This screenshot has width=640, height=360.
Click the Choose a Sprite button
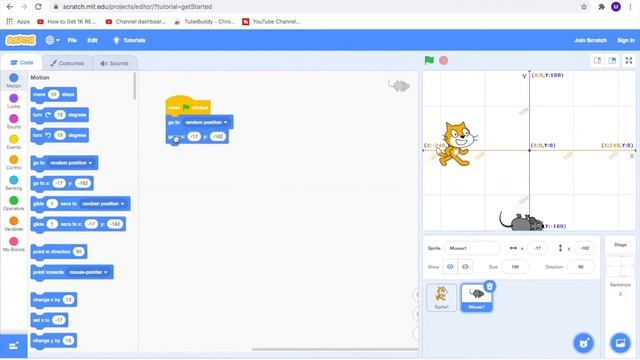click(x=583, y=343)
